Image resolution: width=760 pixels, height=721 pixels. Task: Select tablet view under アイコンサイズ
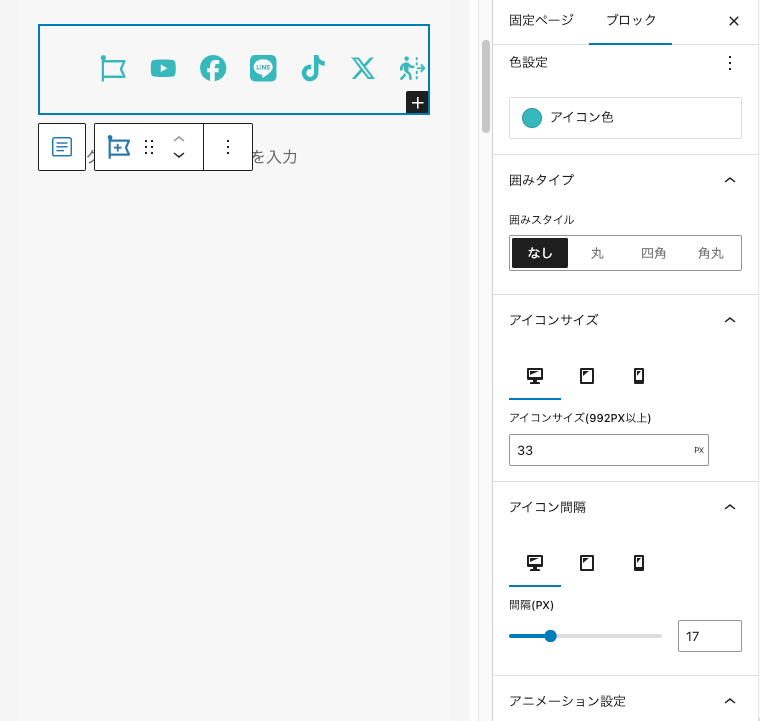coord(587,376)
